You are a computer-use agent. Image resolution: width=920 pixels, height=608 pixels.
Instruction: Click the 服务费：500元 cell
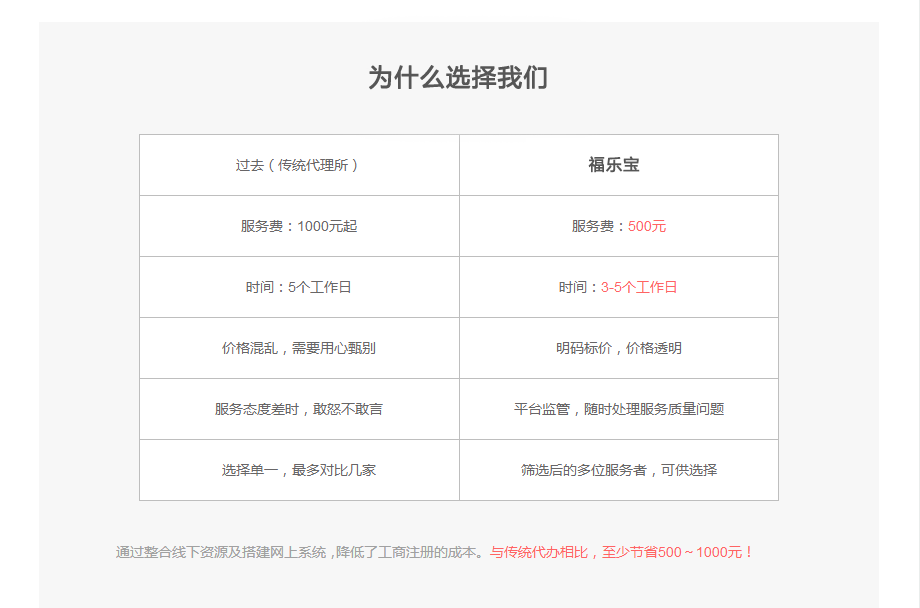[619, 226]
